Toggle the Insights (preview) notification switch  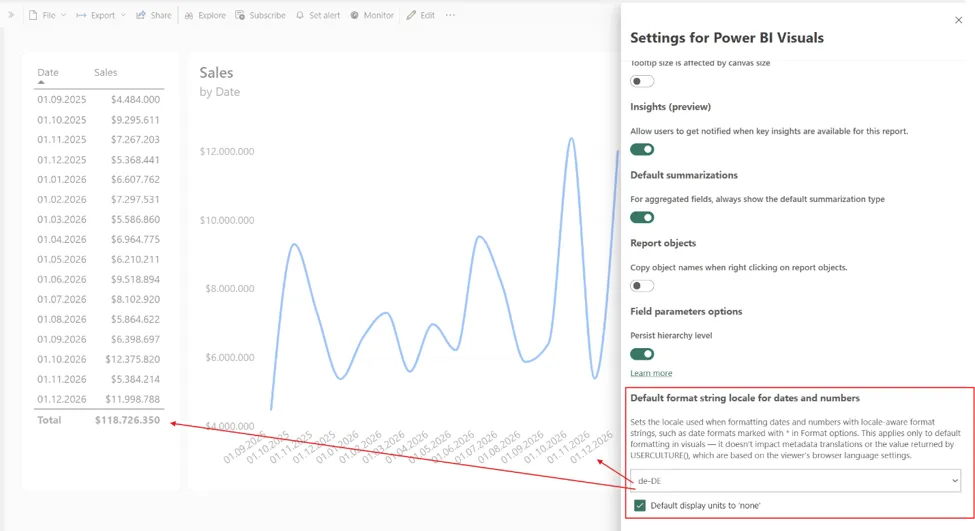[x=642, y=149]
